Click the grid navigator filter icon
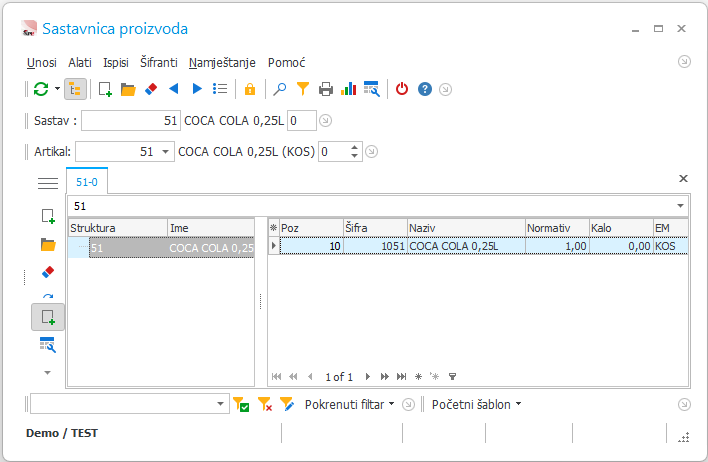The height and width of the screenshot is (462, 708). point(452,376)
